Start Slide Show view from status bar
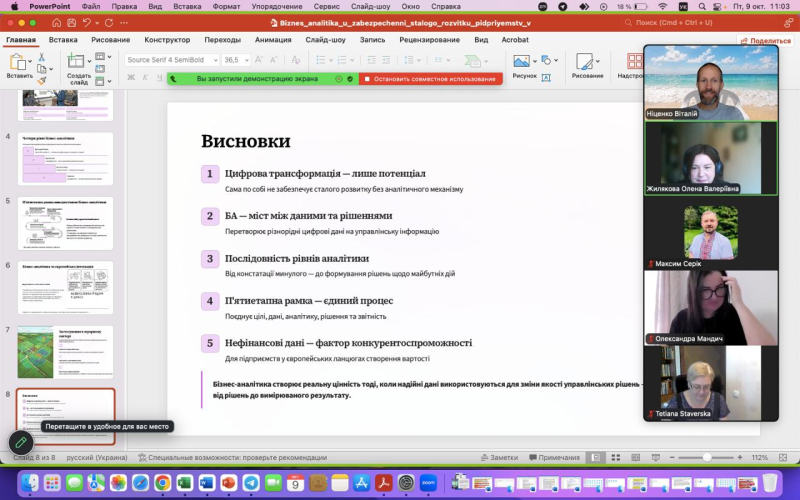This screenshot has width=800, height=500. click(656, 458)
